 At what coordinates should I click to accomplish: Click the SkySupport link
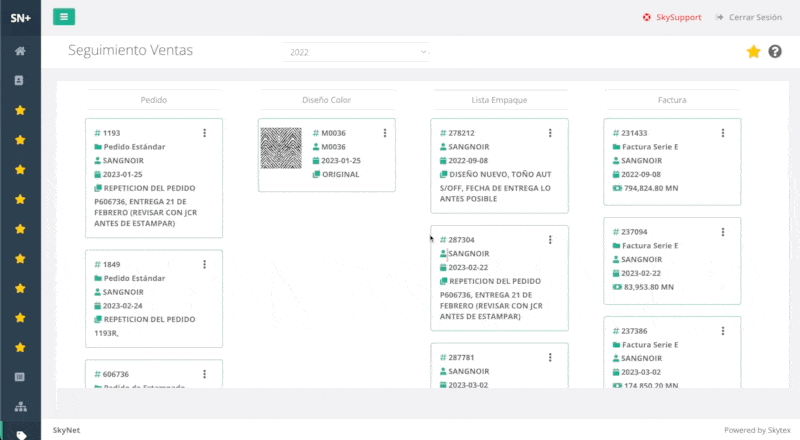coord(672,17)
